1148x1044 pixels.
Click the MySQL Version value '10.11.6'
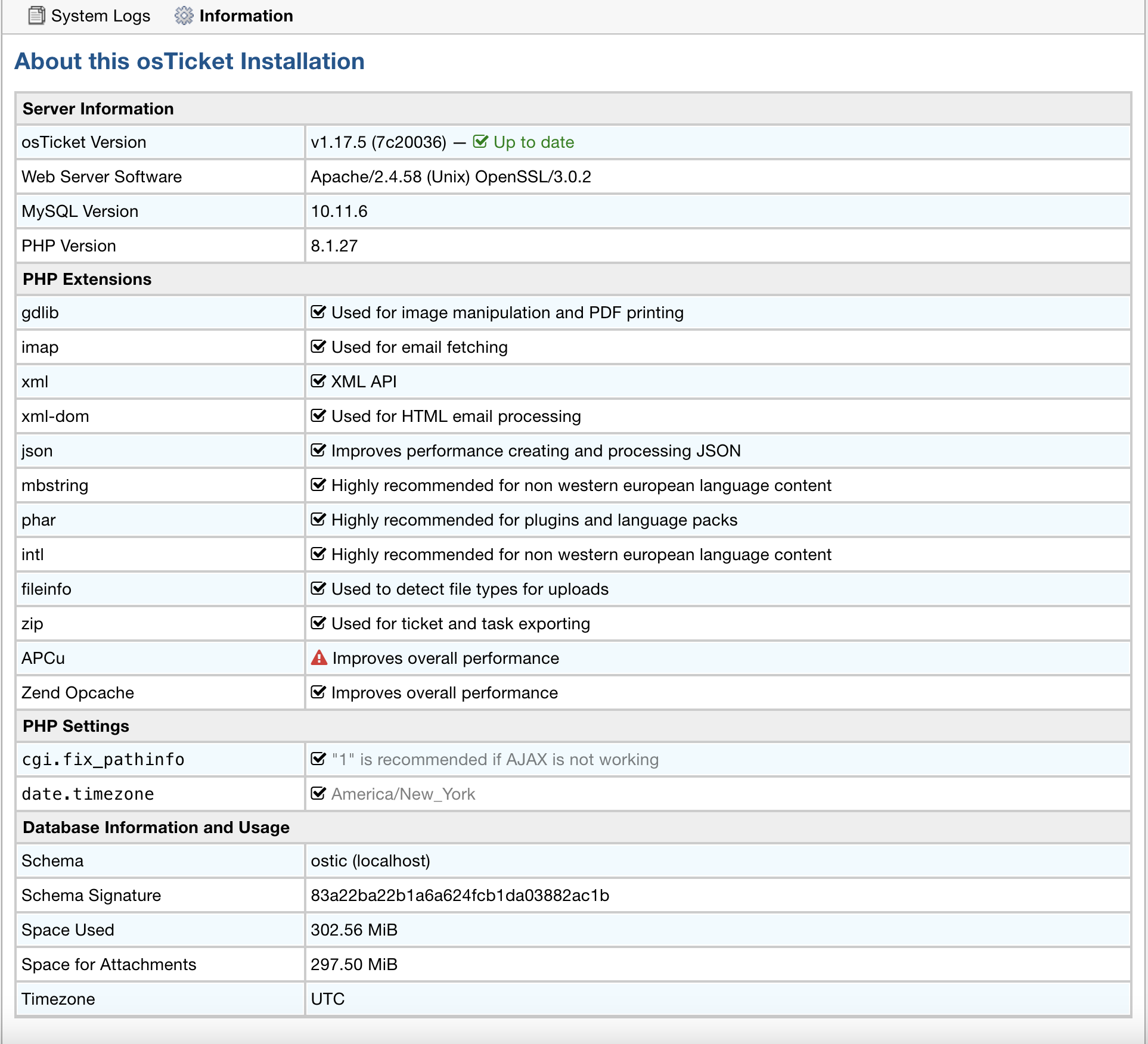click(339, 212)
